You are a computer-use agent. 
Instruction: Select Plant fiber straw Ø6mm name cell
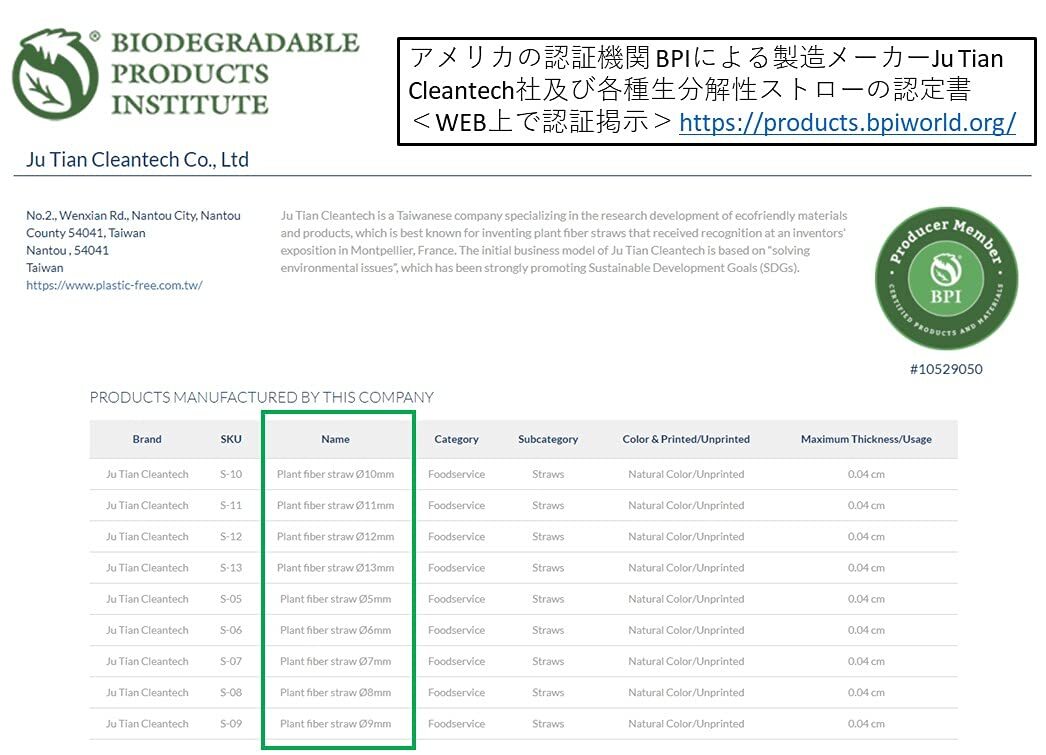click(336, 630)
